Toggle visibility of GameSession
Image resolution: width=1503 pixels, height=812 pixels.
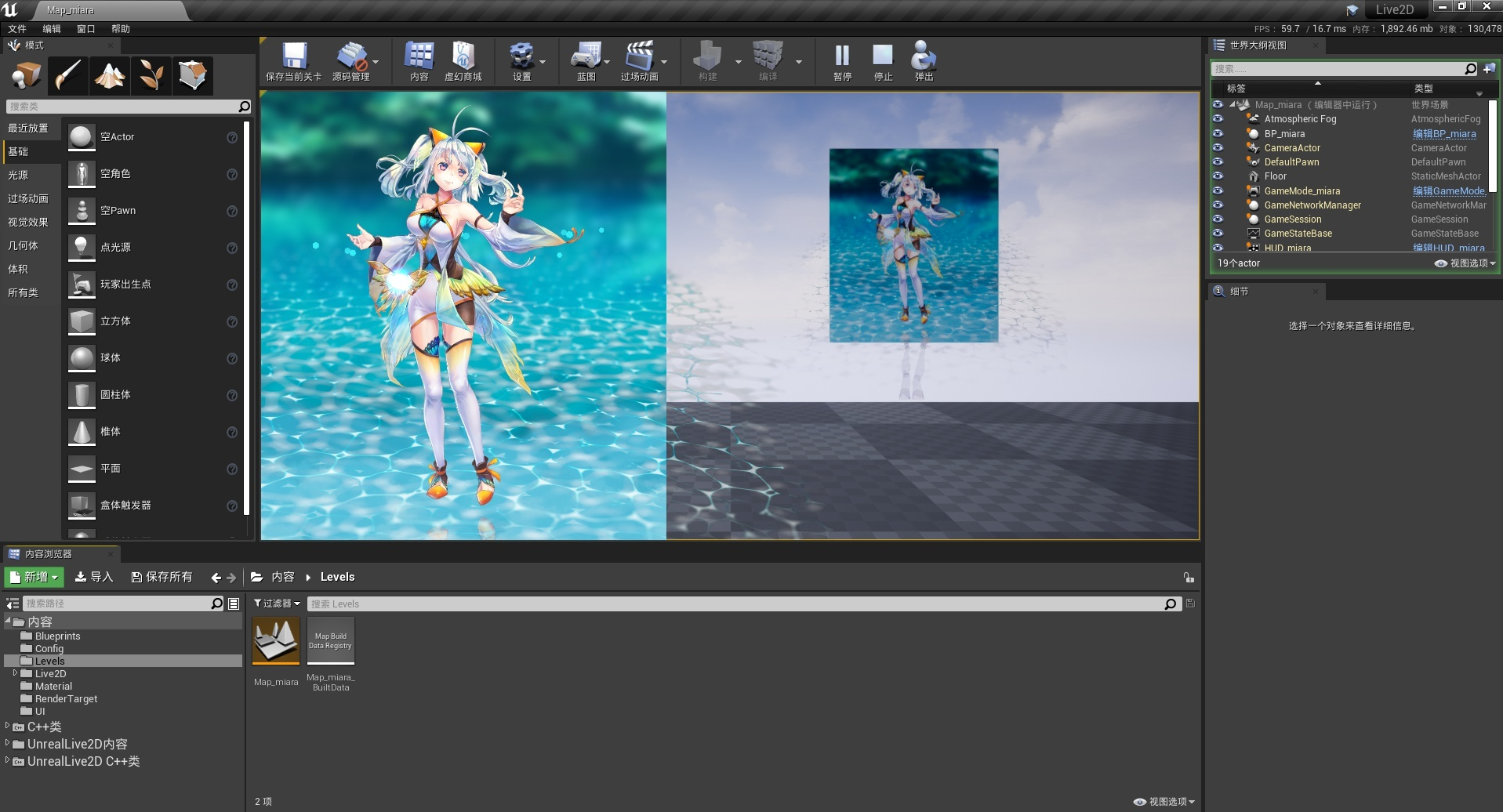pos(1218,219)
